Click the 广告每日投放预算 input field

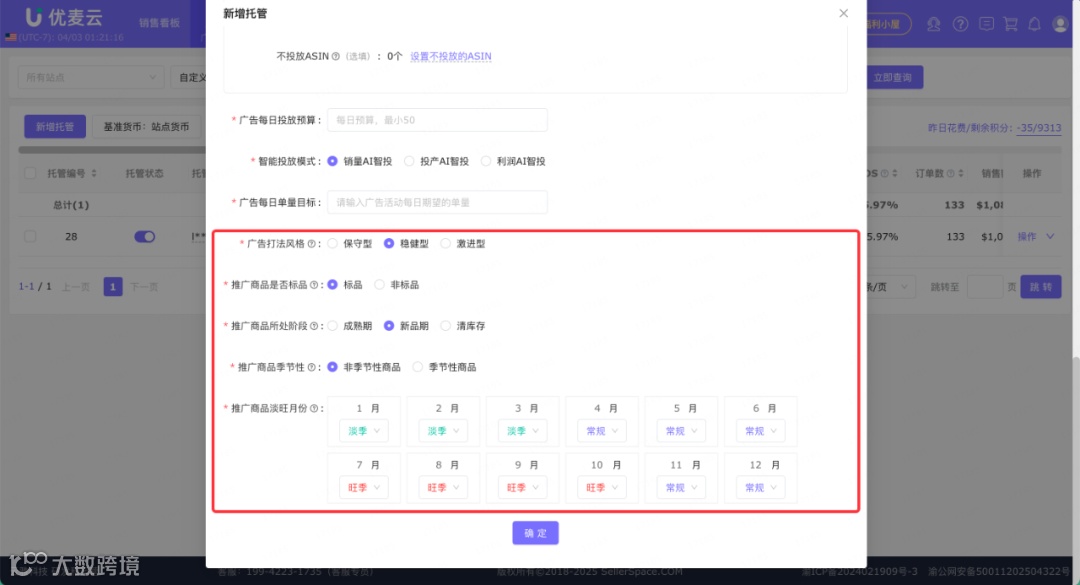[437, 119]
